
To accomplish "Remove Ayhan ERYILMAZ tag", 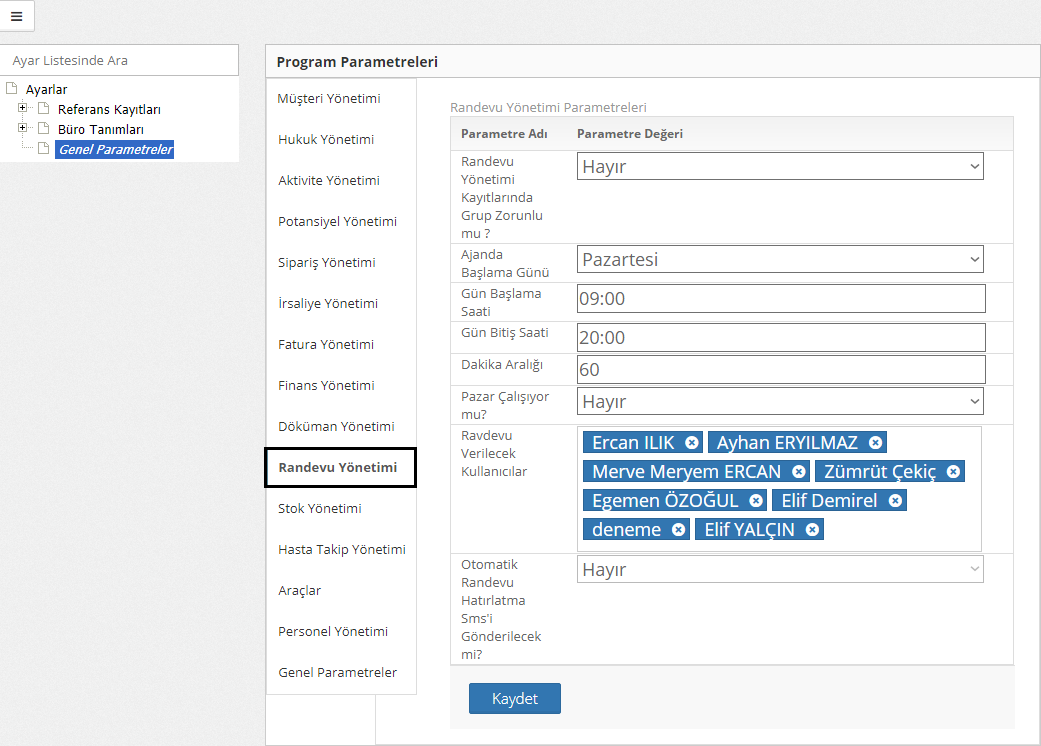I will 875,443.
